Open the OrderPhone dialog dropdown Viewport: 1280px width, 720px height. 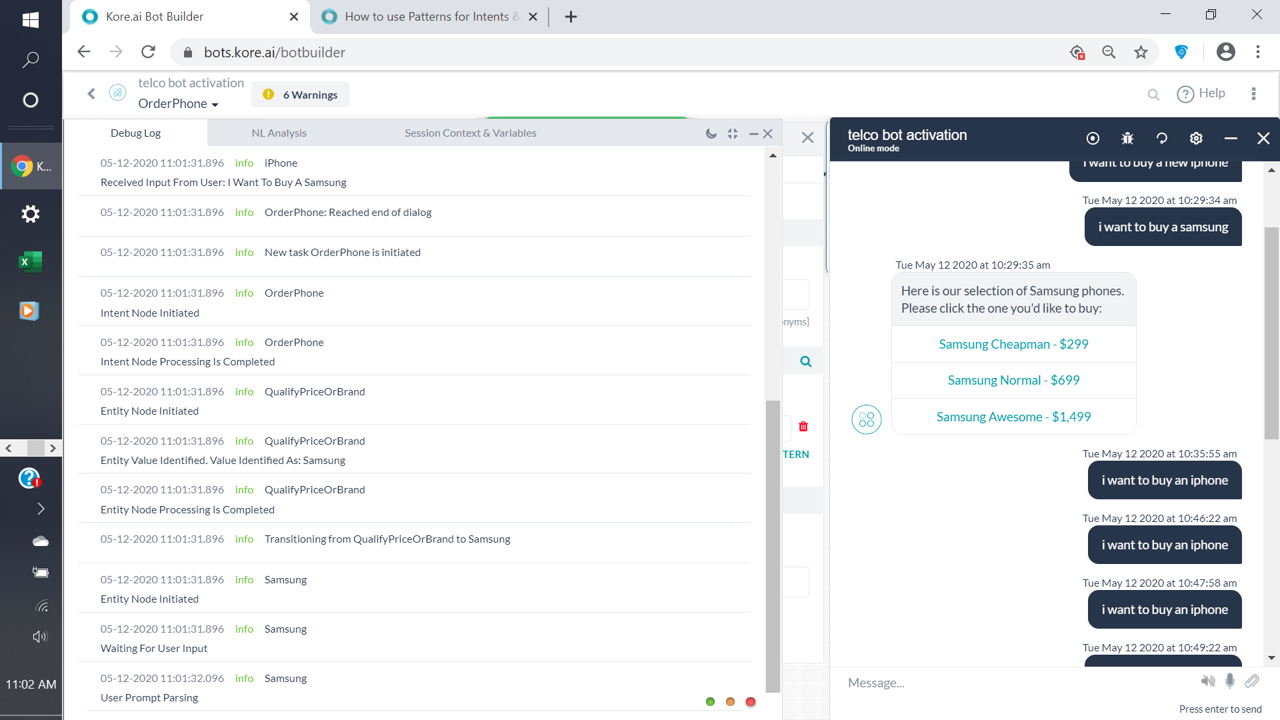pyautogui.click(x=178, y=103)
